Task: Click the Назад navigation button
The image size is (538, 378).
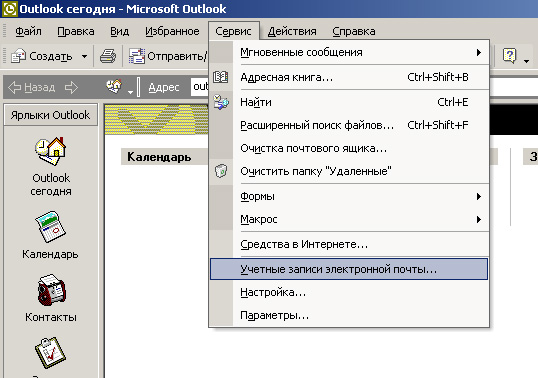Action: coord(32,87)
